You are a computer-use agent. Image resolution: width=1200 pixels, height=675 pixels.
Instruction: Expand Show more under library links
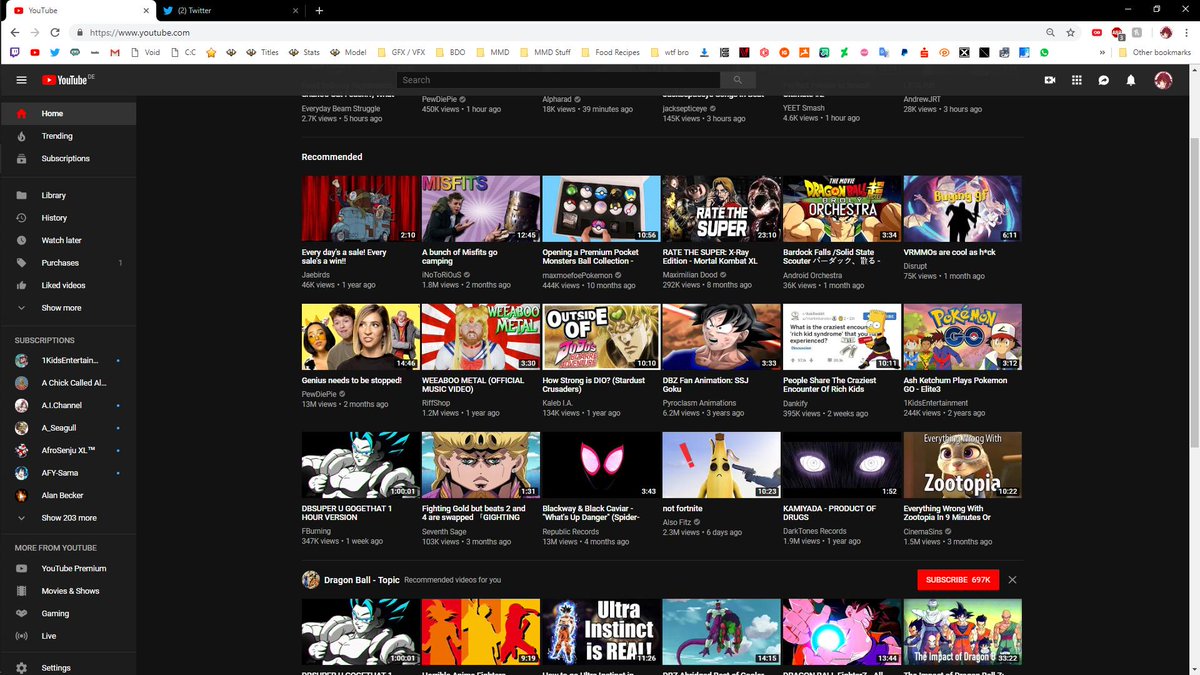67,308
